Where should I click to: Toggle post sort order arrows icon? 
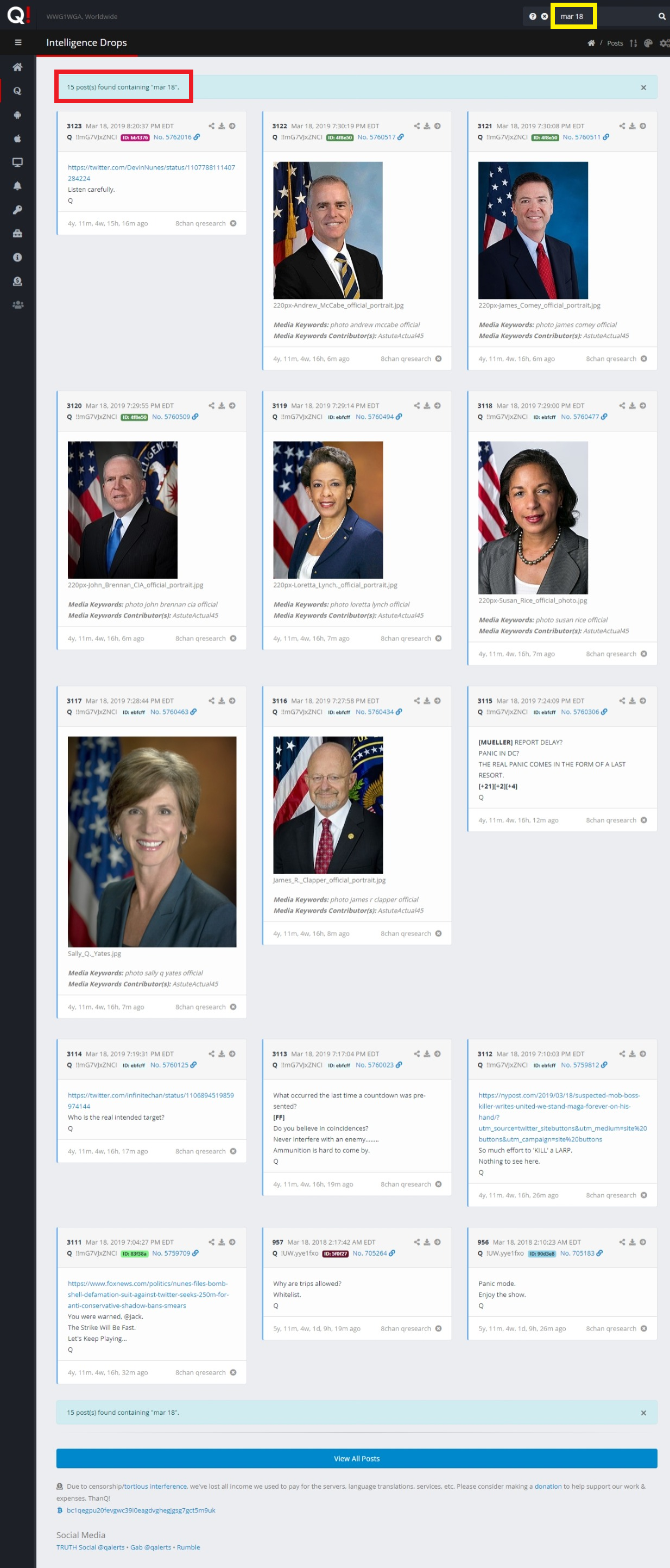click(x=634, y=43)
